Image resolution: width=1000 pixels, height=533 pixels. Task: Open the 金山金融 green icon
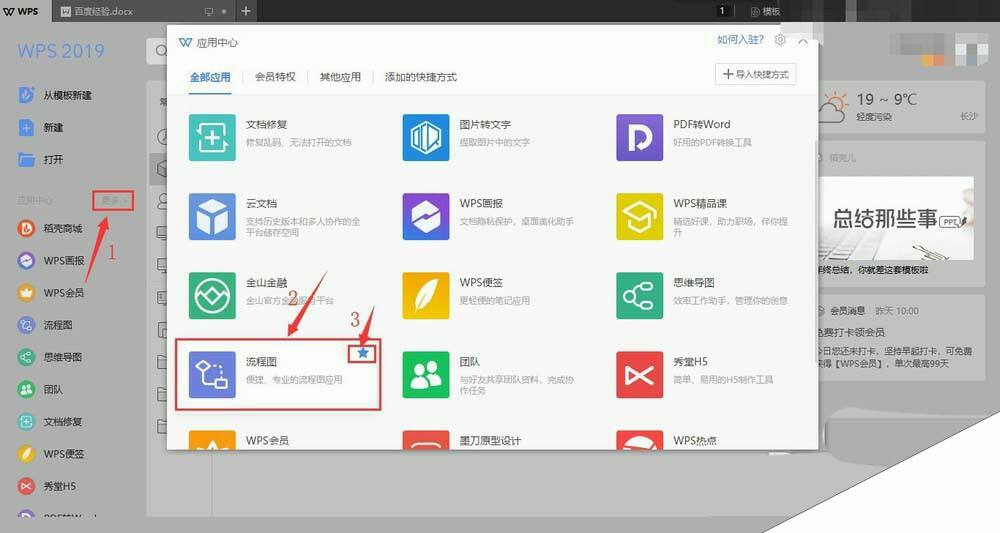pos(212,295)
